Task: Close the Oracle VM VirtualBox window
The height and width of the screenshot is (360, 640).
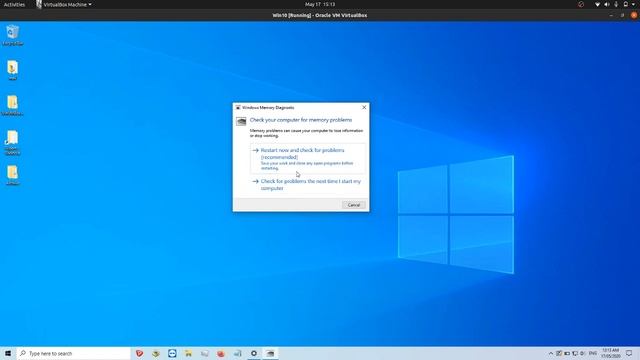Action: [x=634, y=16]
